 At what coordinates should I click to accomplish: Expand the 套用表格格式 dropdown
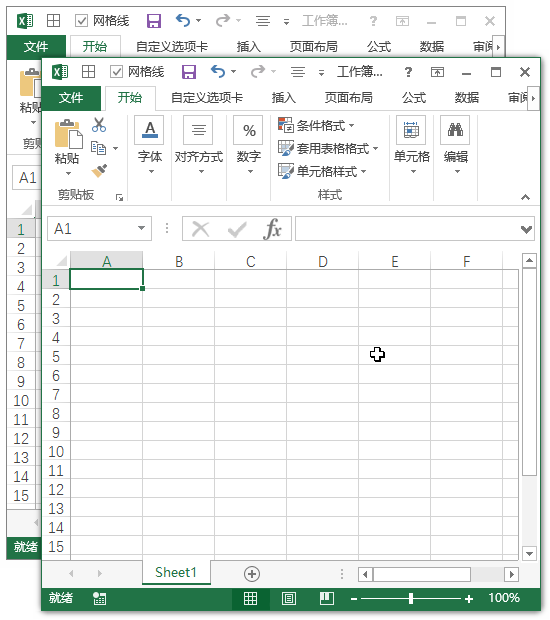(376, 149)
